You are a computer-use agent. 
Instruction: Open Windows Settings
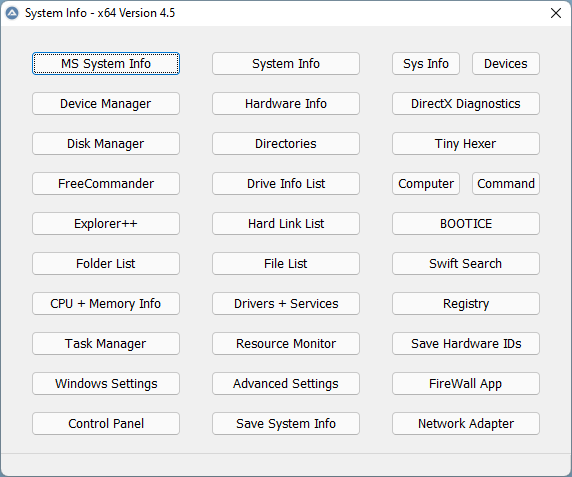[x=106, y=384]
